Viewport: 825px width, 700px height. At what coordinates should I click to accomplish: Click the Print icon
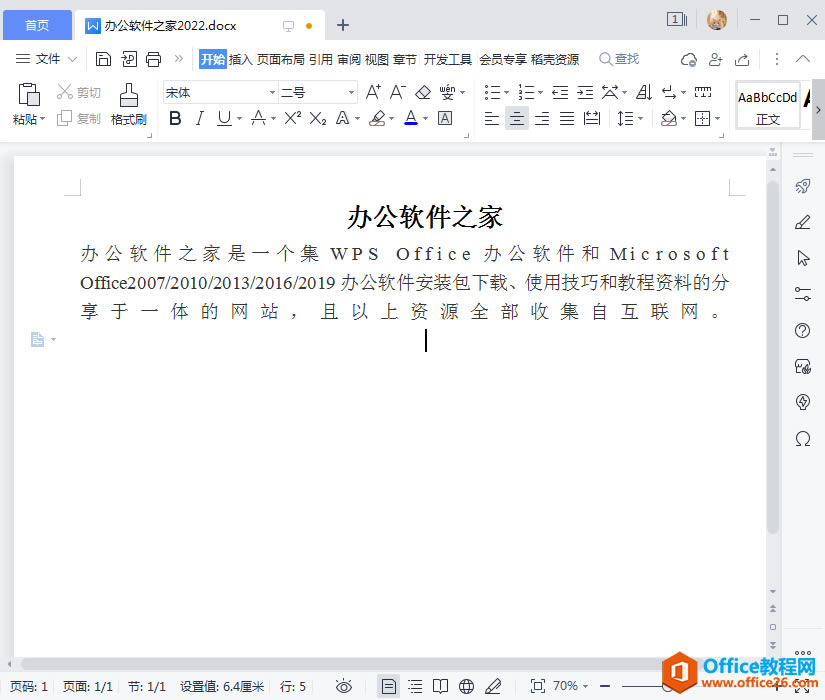tap(153, 59)
